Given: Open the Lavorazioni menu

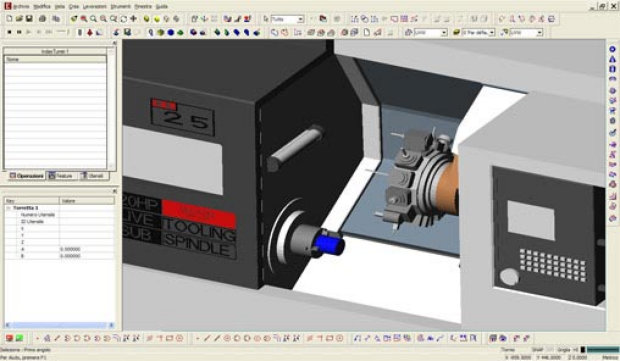Looking at the screenshot, I should (x=95, y=7).
